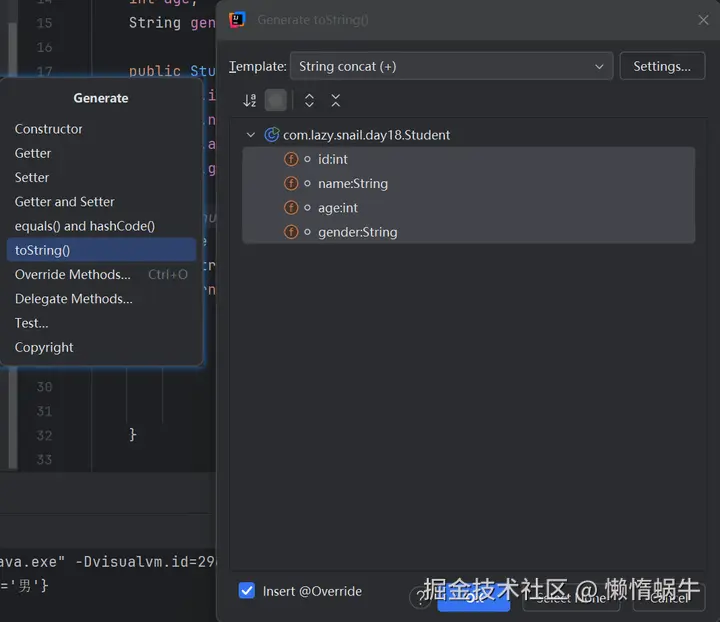Click the "String gen" code on line 15
The image size is (720, 622).
[172, 22]
